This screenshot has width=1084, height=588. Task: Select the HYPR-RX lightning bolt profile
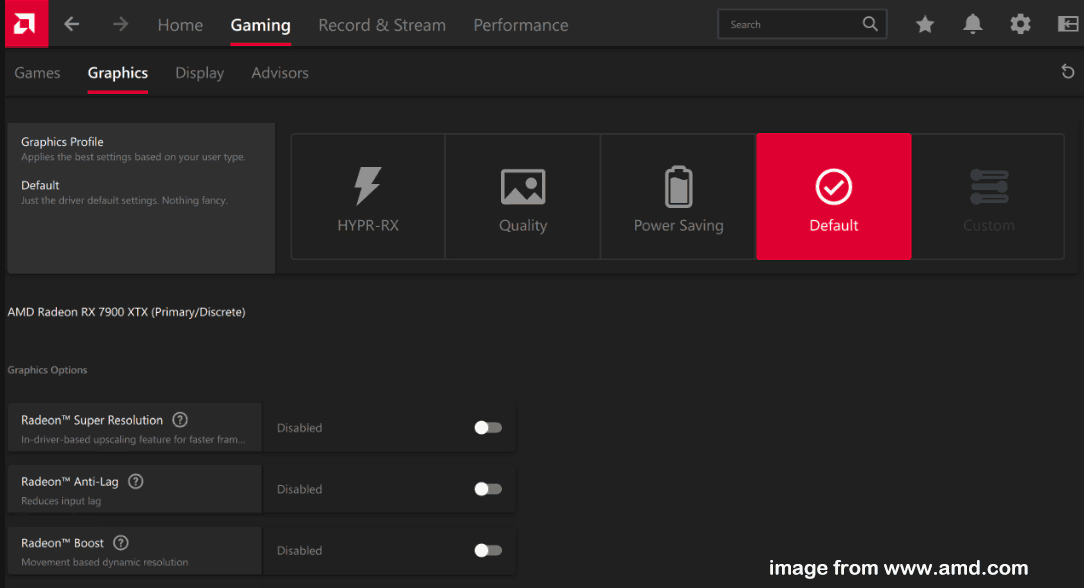(x=367, y=195)
